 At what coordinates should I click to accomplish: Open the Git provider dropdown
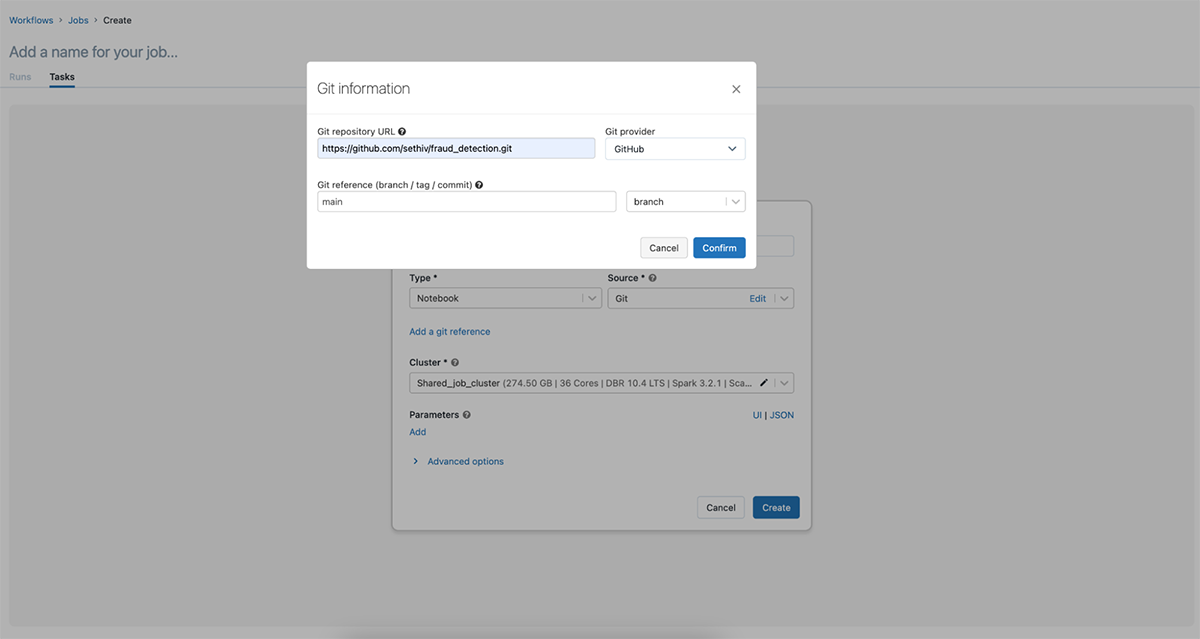675,149
